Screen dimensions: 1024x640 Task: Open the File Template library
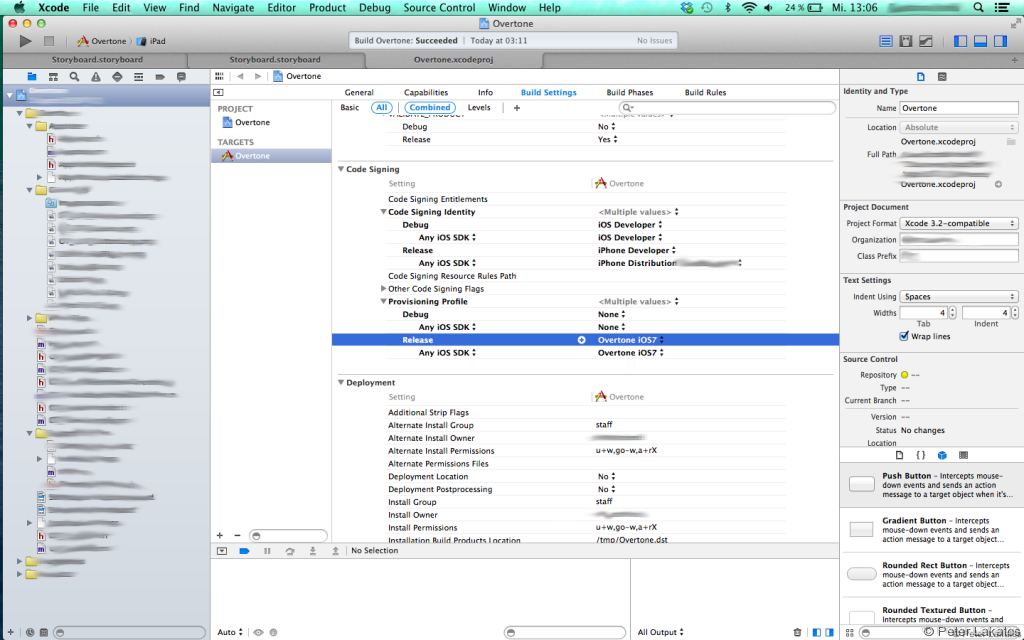click(x=899, y=455)
